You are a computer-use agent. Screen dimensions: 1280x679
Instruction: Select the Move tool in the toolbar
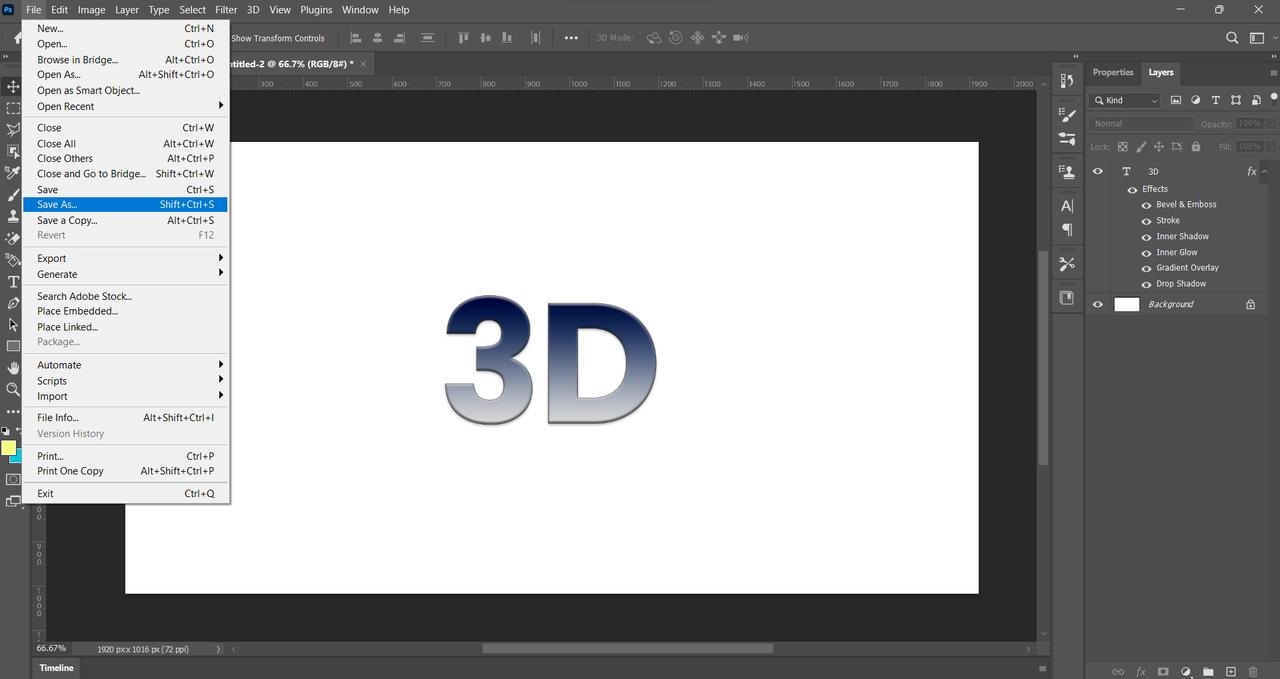13,87
